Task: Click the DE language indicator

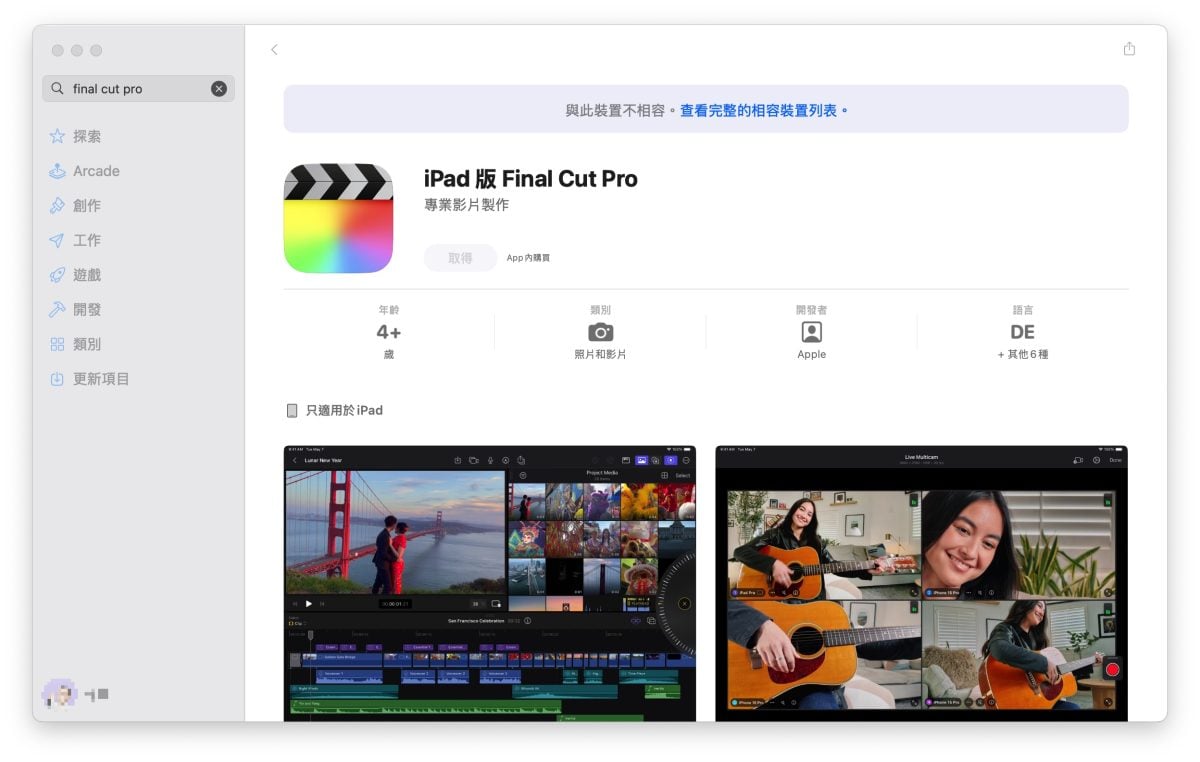Action: click(x=1022, y=332)
